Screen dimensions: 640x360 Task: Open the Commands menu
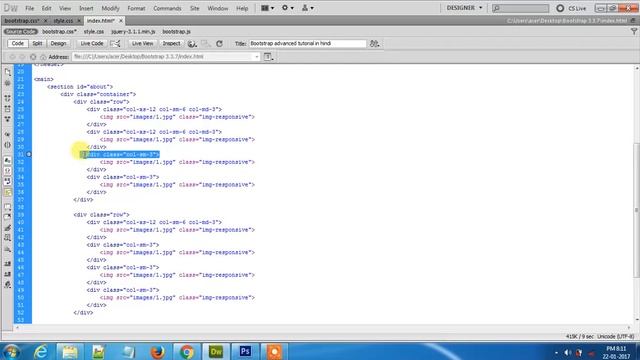[x=167, y=8]
